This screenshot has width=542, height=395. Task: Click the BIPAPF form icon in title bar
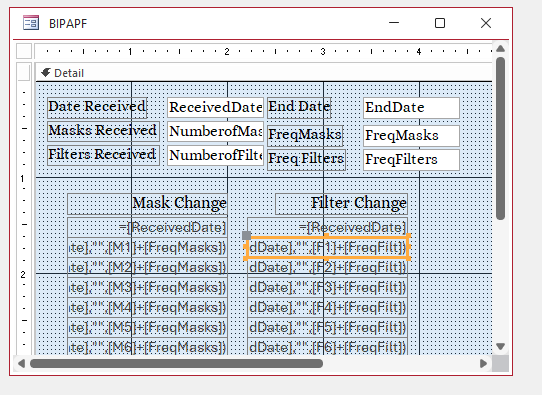coord(31,23)
